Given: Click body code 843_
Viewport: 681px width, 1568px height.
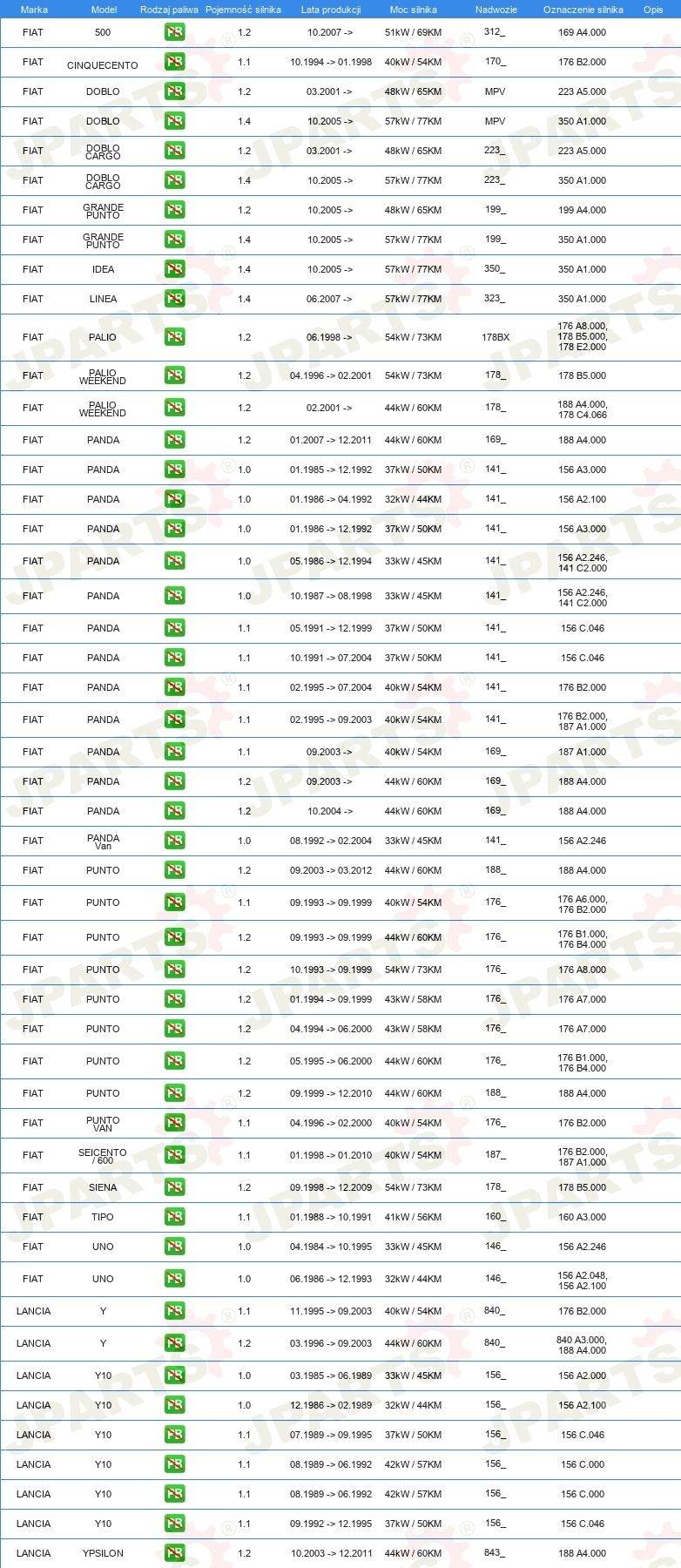Looking at the screenshot, I should click(x=495, y=1553).
